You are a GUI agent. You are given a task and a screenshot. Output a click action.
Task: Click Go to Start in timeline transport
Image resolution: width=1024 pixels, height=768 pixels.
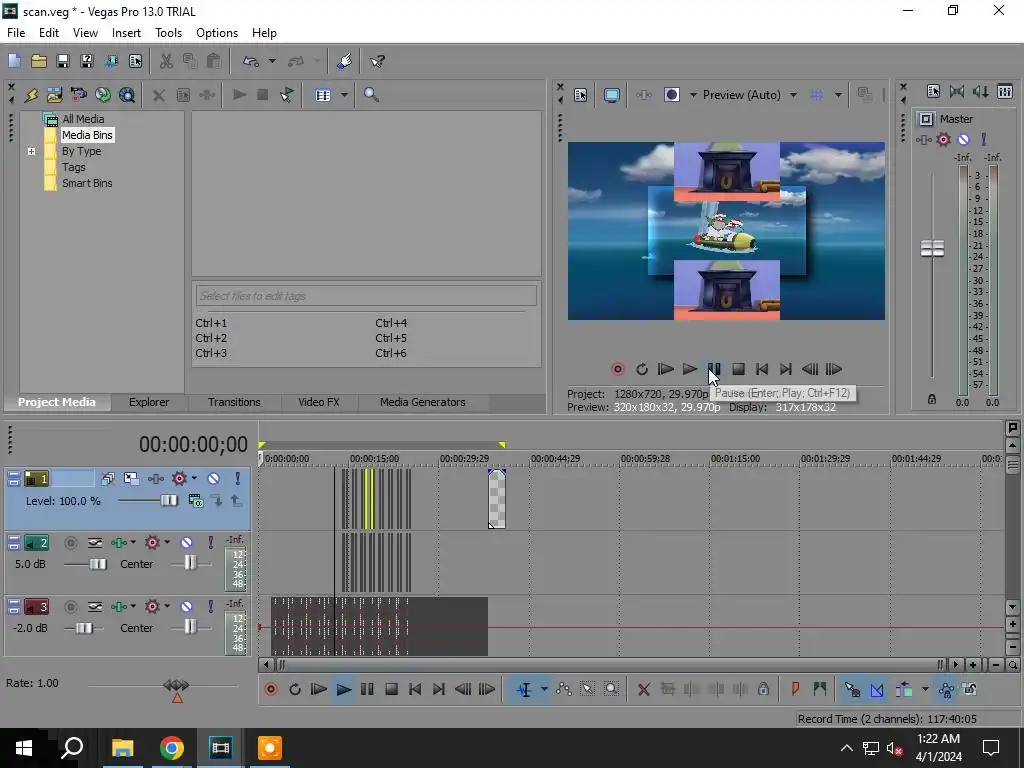[x=415, y=690]
